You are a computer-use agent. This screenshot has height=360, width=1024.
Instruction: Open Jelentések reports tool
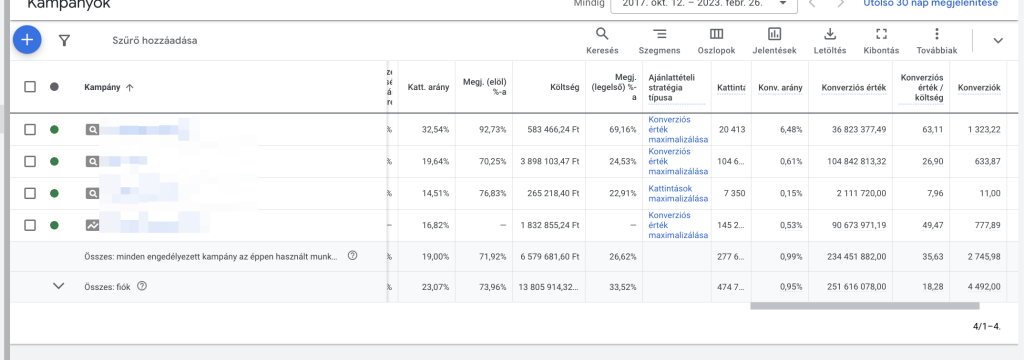click(x=775, y=41)
